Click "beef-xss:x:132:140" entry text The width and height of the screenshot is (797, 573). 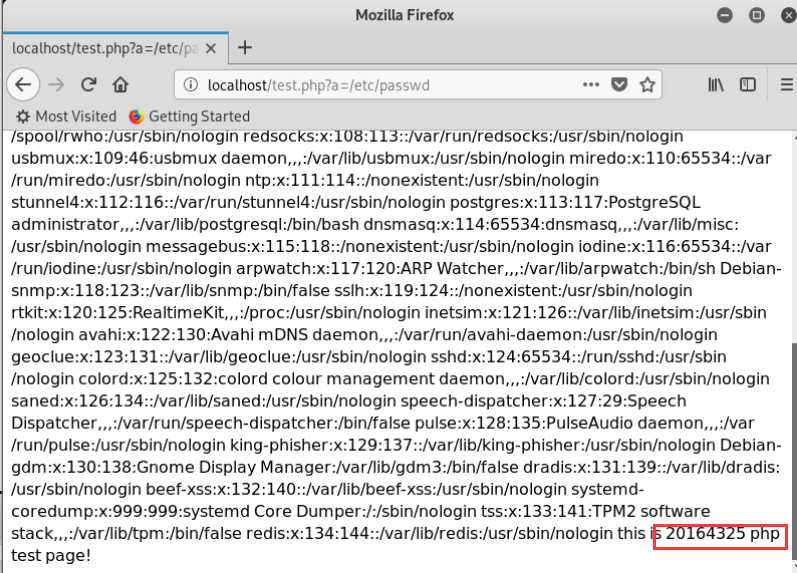click(x=223, y=489)
